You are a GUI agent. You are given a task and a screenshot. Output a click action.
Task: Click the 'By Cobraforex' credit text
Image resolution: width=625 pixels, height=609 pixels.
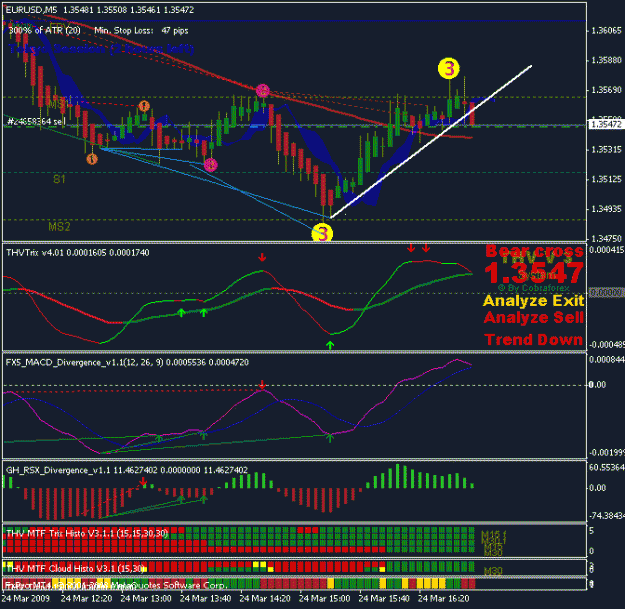tap(534, 288)
